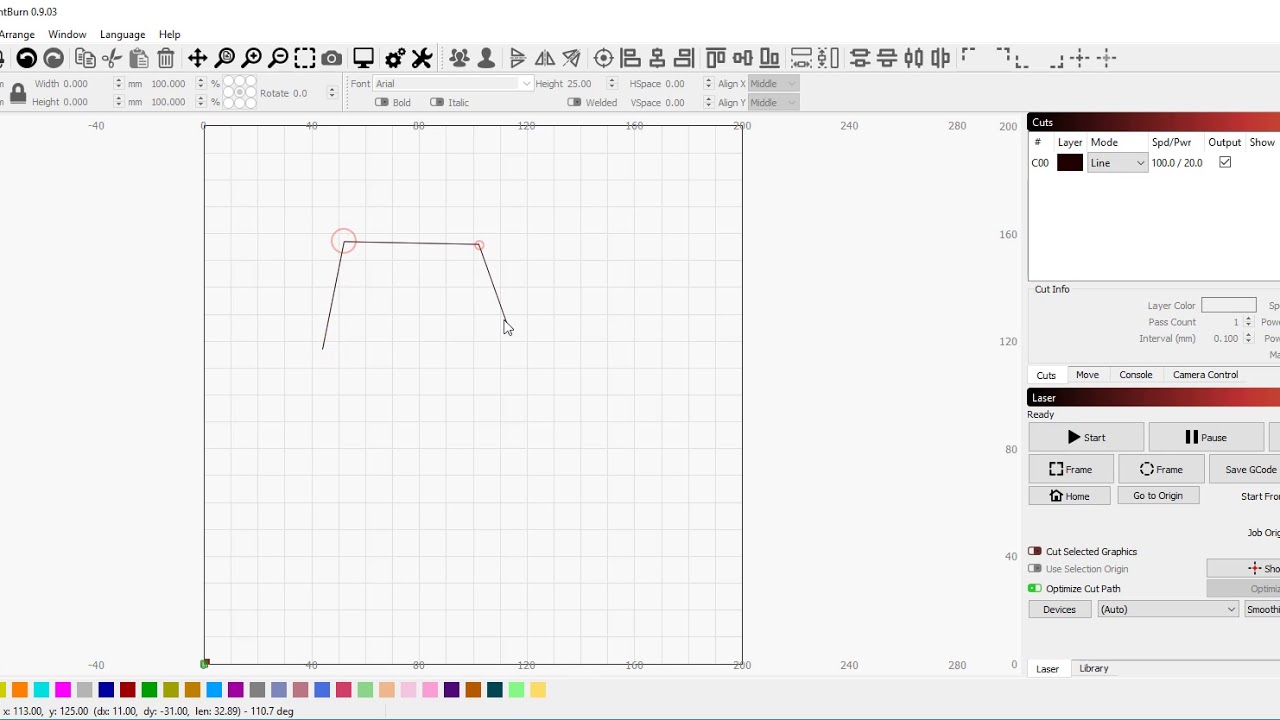Screen dimensions: 1280x720
Task: Open Device Settings wrench-screwdriver icon
Action: click(422, 59)
